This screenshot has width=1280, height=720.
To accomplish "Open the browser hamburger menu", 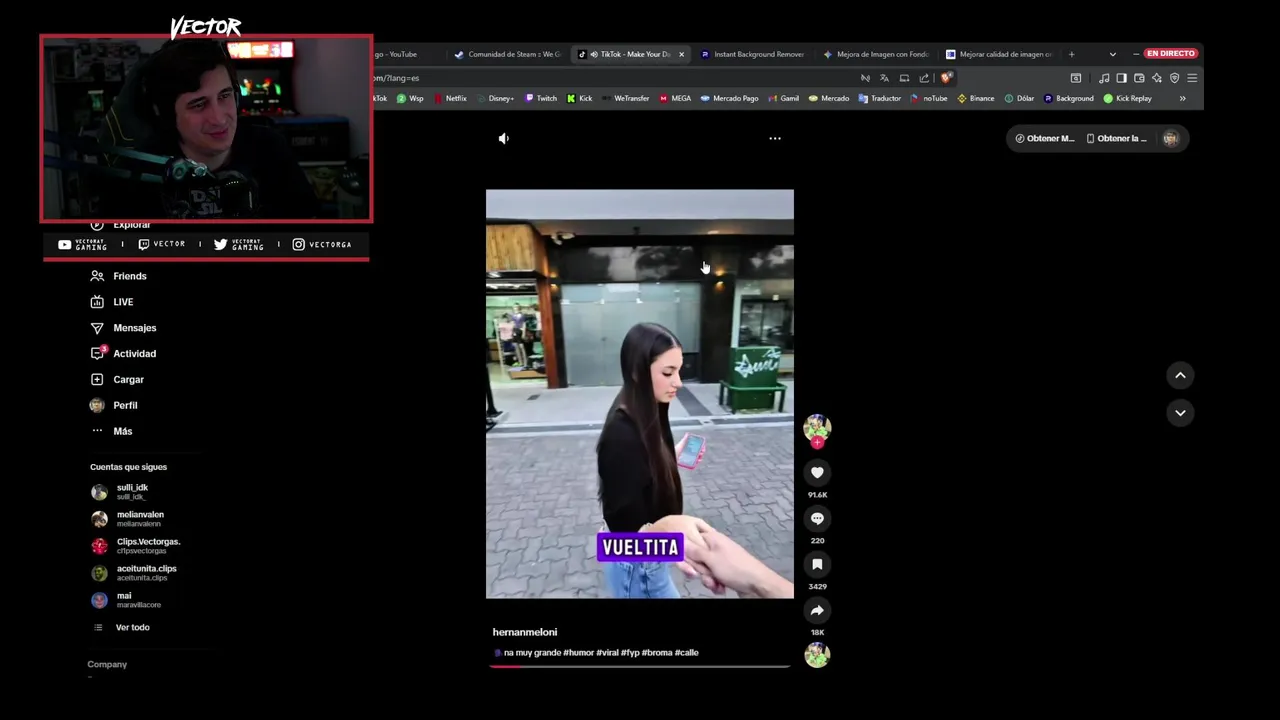I will (x=1192, y=78).
